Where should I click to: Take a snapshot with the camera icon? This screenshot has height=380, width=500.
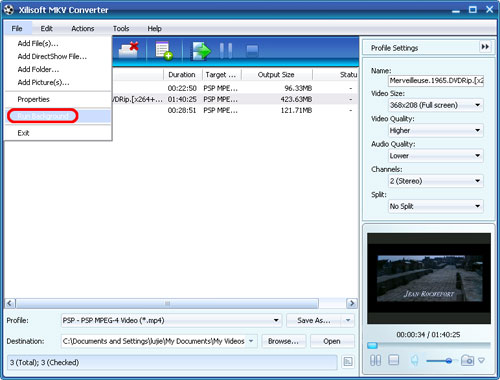click(467, 360)
